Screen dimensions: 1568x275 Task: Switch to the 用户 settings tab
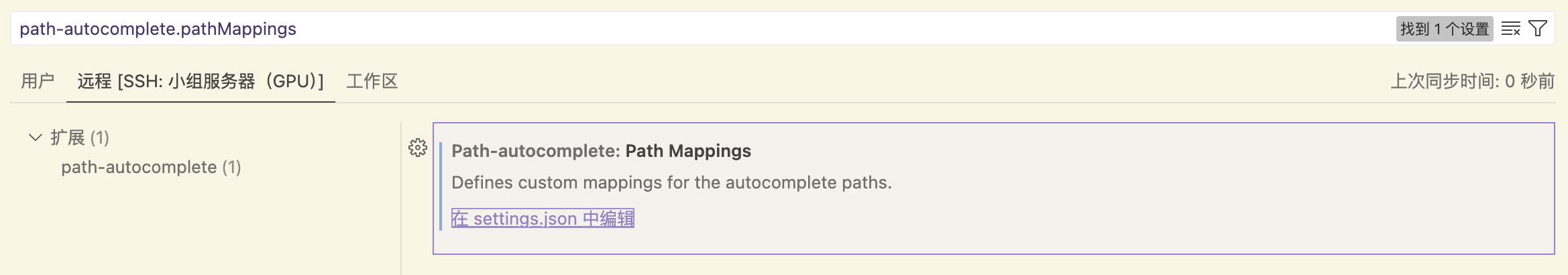pos(38,81)
